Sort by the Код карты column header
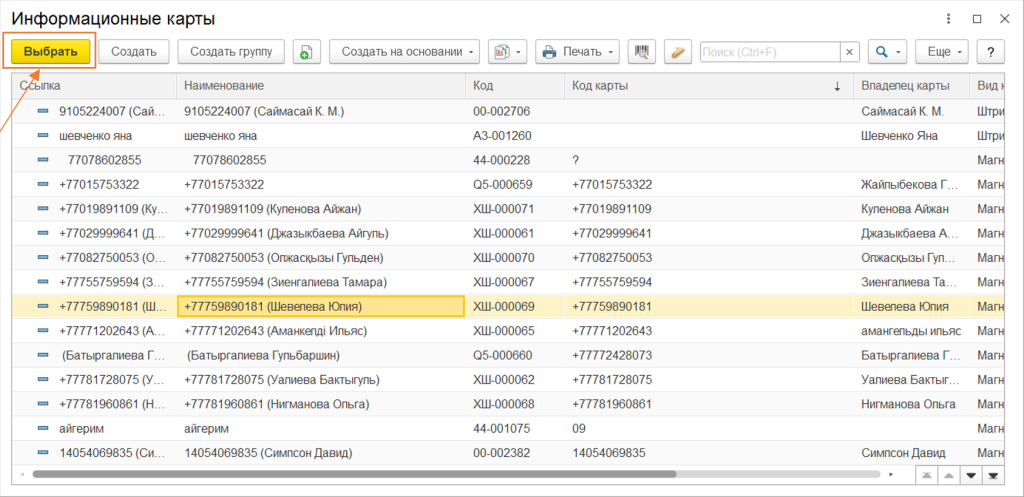The width and height of the screenshot is (1024, 497). 709,86
